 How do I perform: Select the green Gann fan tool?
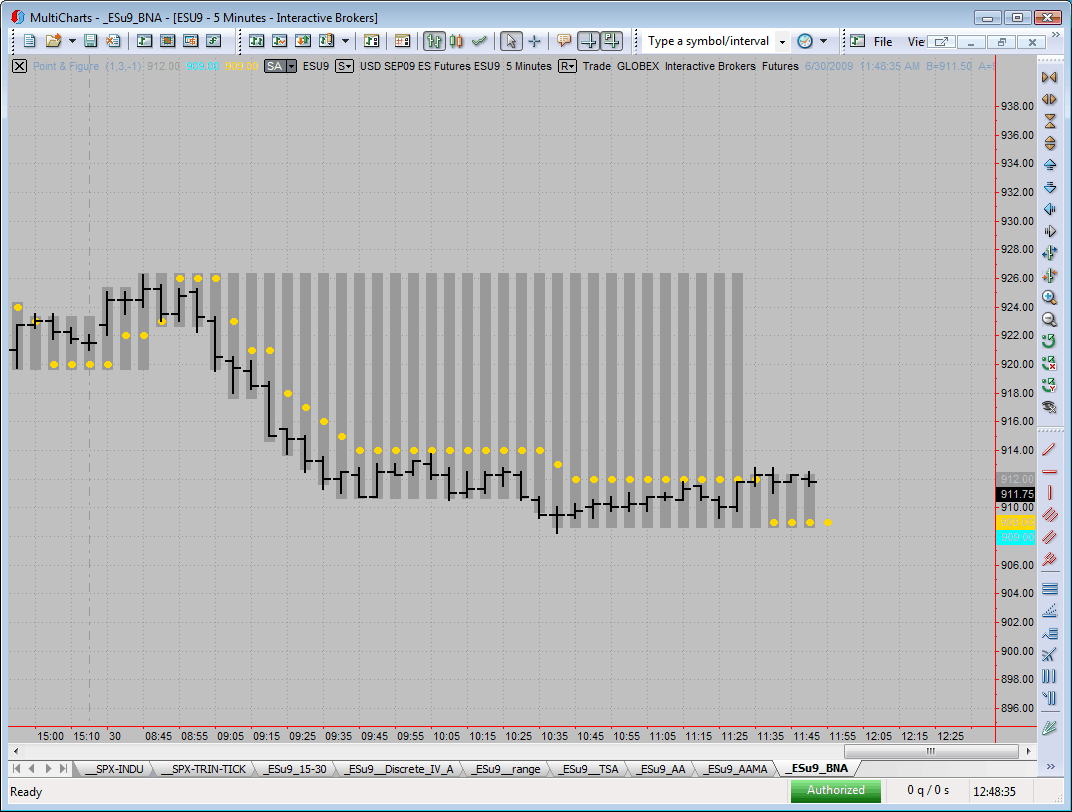click(x=1049, y=728)
